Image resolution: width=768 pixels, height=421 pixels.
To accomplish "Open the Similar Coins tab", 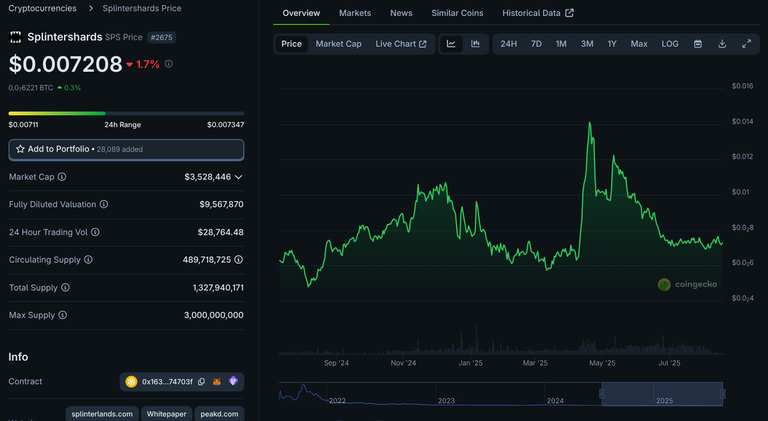I will tap(457, 13).
